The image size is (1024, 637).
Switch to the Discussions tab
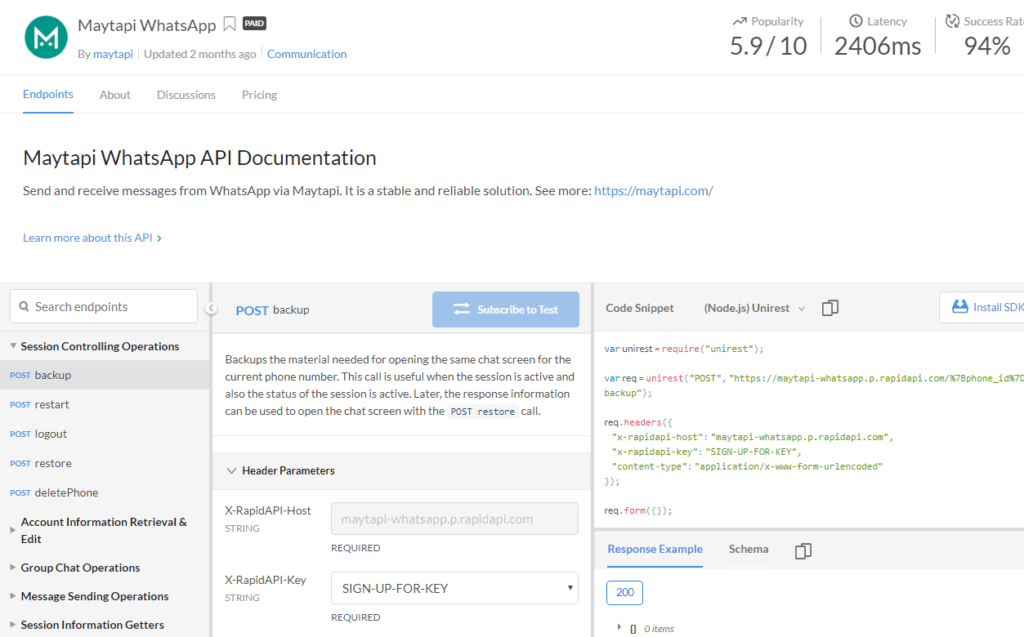tap(186, 95)
